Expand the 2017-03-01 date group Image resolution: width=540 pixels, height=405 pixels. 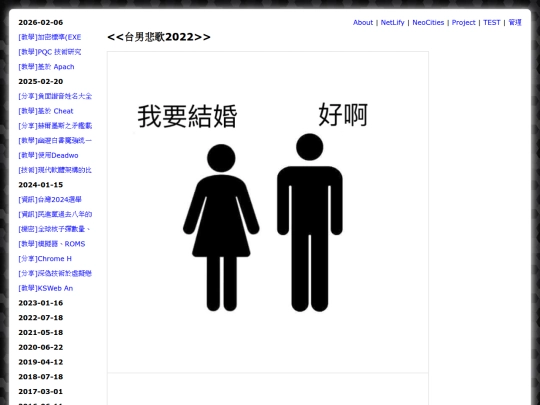[41, 392]
